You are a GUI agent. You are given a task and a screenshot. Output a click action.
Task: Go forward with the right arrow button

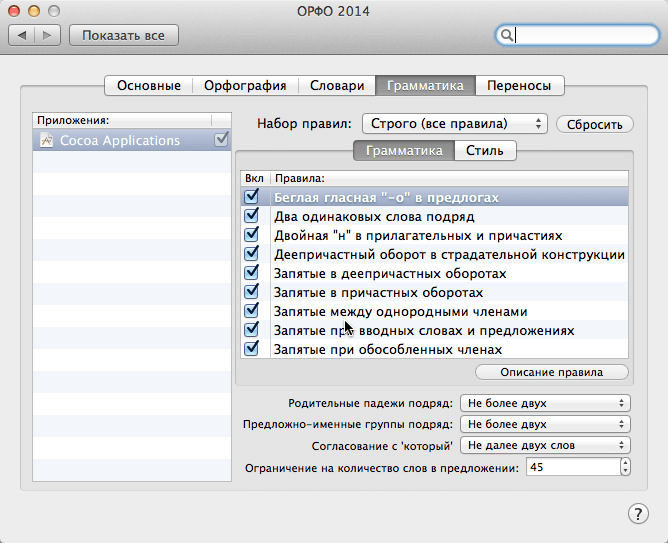47,35
